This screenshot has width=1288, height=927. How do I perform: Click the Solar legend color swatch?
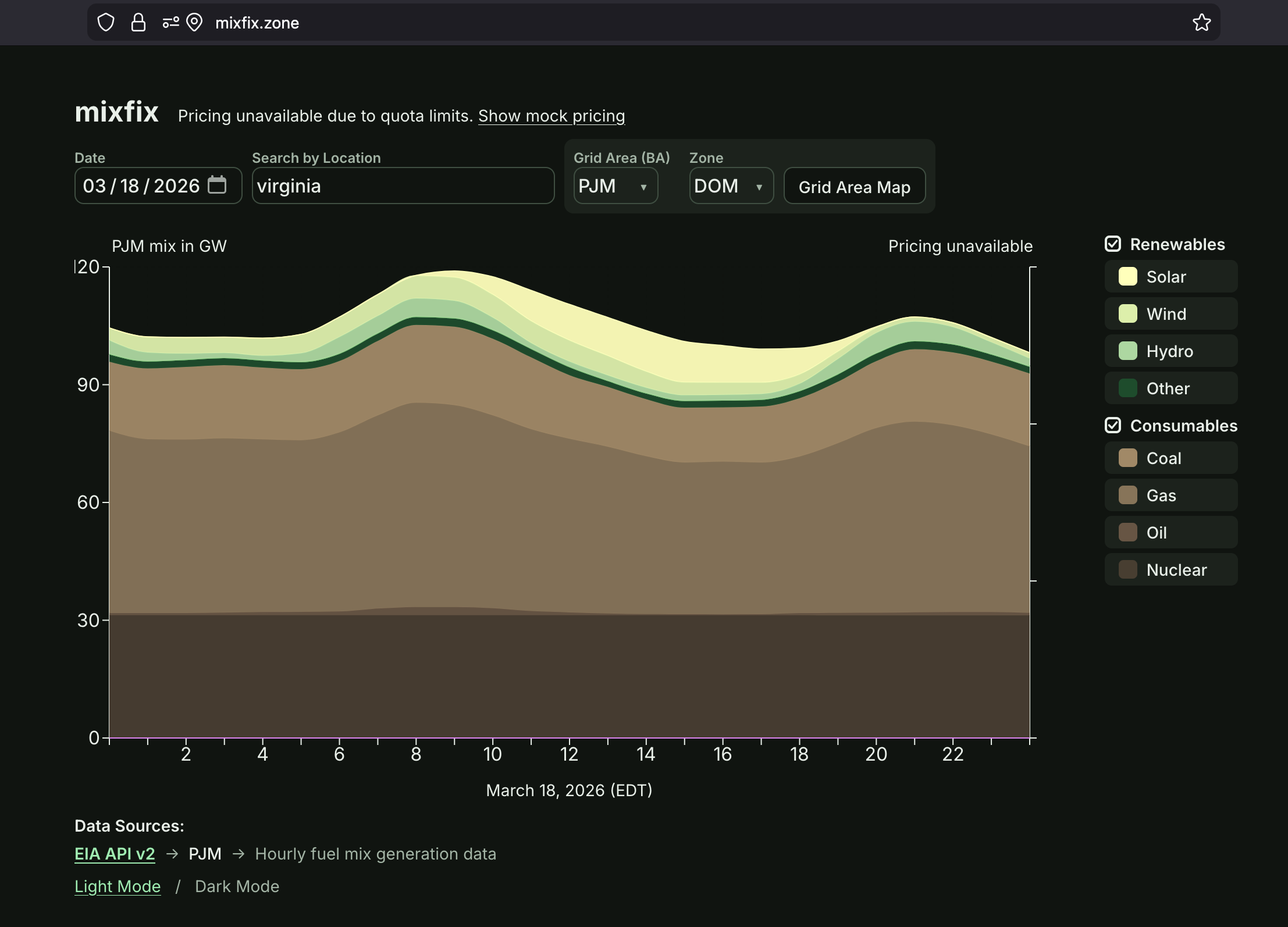tap(1127, 277)
